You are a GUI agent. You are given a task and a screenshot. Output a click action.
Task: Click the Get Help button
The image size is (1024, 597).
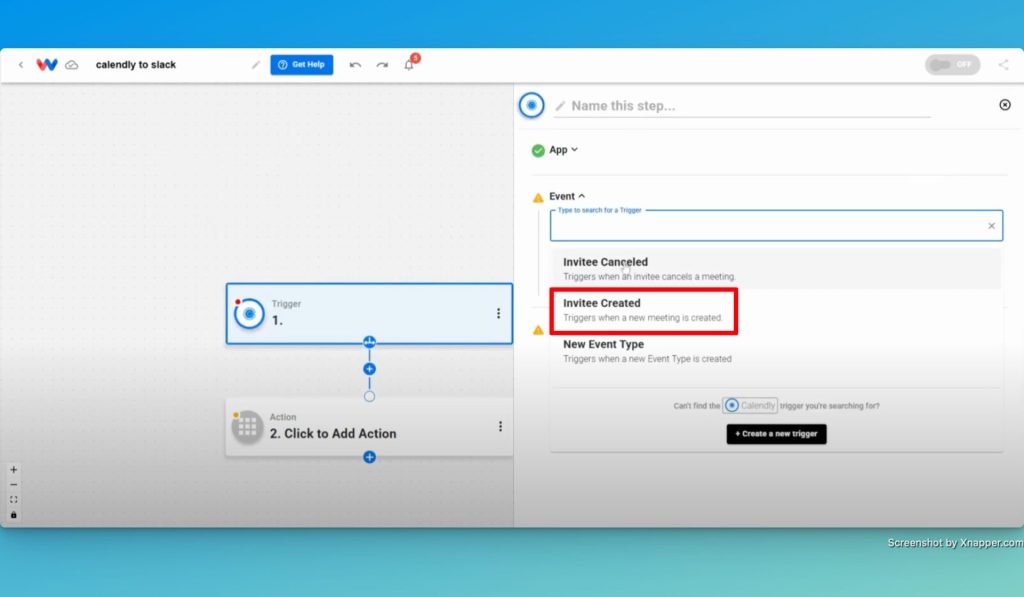coord(302,65)
